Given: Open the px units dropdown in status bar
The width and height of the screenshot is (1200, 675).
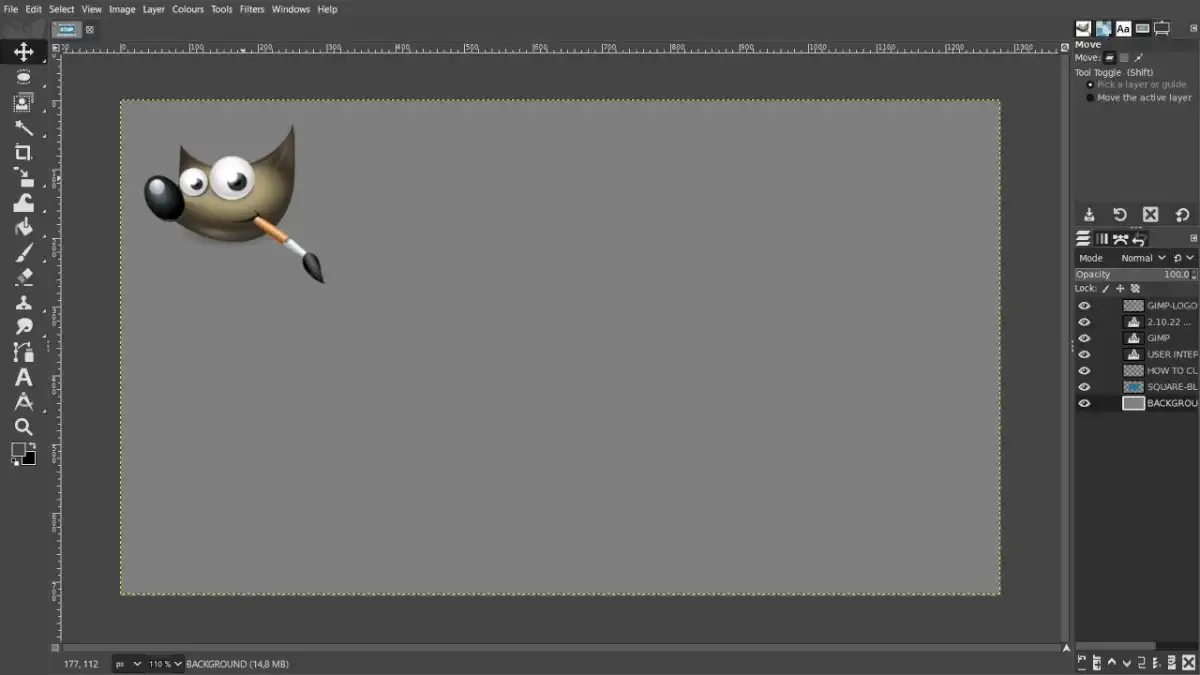Looking at the screenshot, I should pyautogui.click(x=128, y=664).
